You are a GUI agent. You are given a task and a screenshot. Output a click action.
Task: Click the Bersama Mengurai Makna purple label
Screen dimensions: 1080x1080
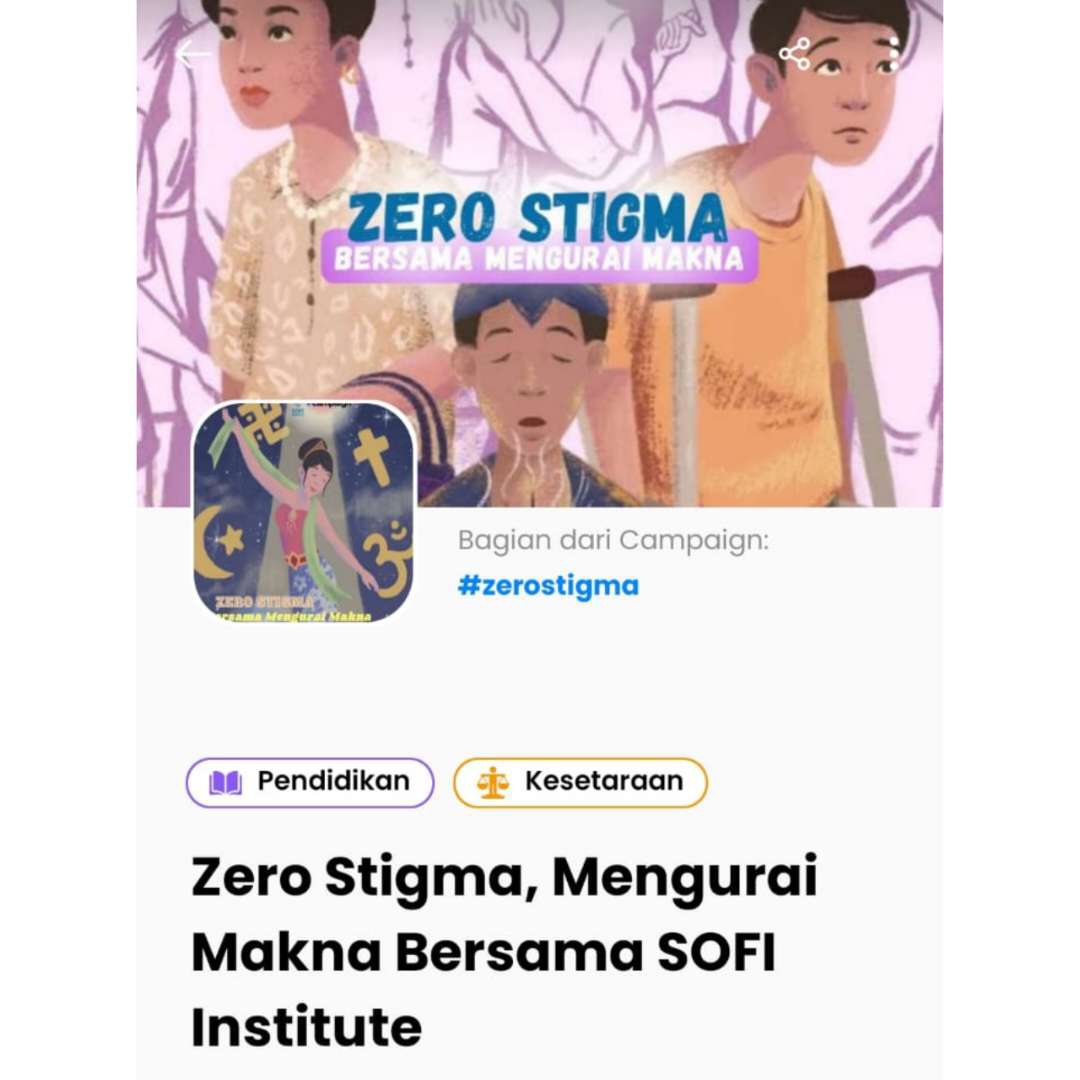[x=539, y=258]
